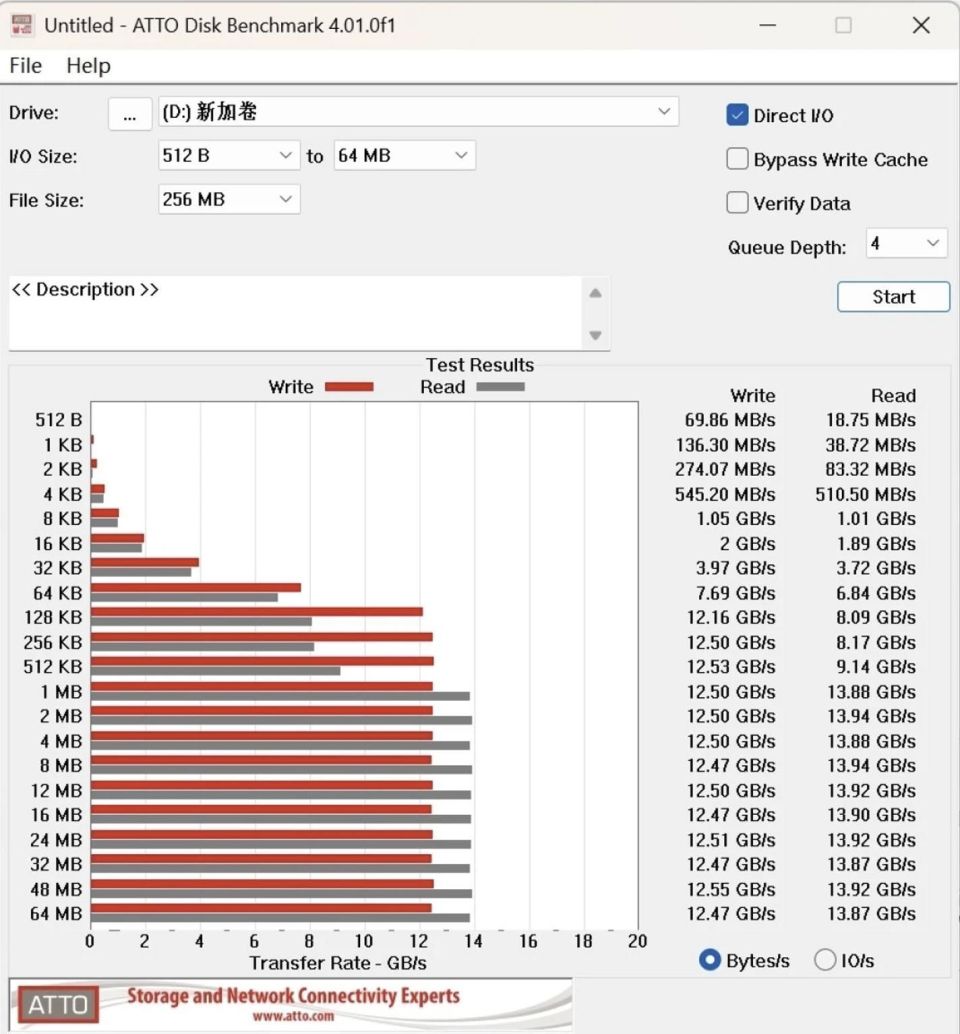Click the 12.55 GB/s write result
This screenshot has width=960, height=1034.
click(x=731, y=890)
